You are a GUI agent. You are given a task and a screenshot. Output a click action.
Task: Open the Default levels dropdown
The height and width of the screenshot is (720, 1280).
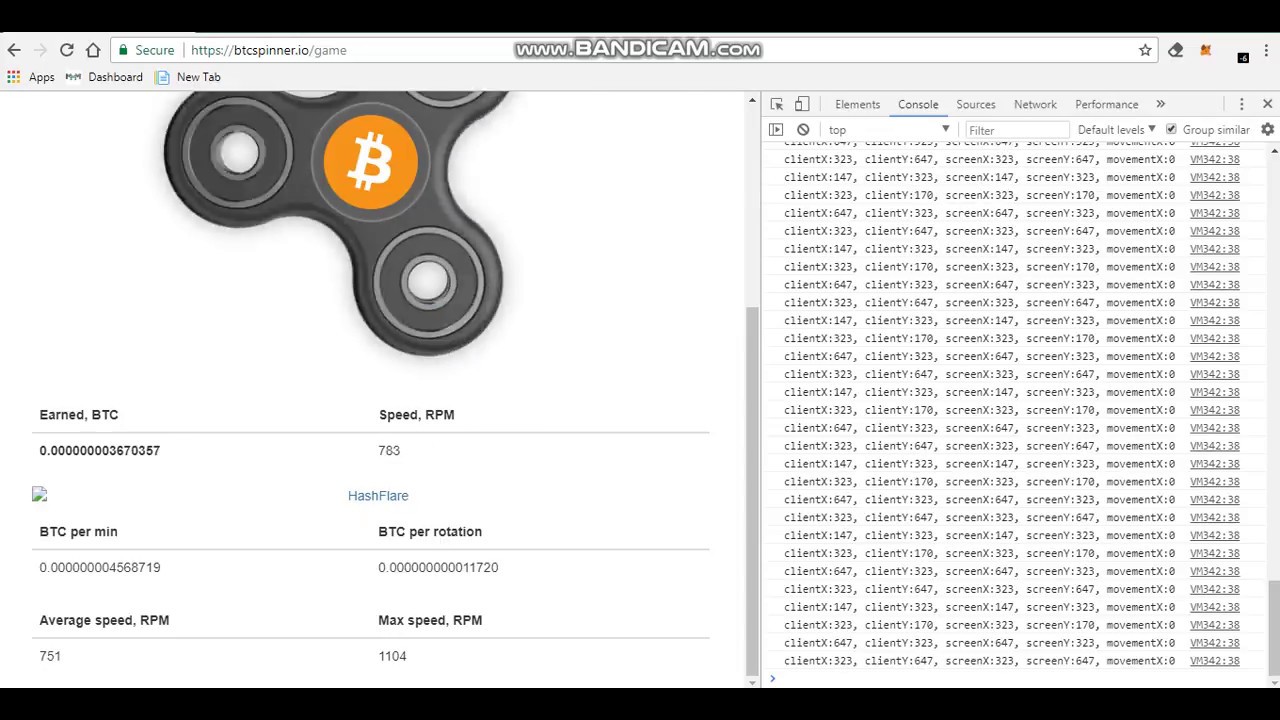pyautogui.click(x=1116, y=130)
